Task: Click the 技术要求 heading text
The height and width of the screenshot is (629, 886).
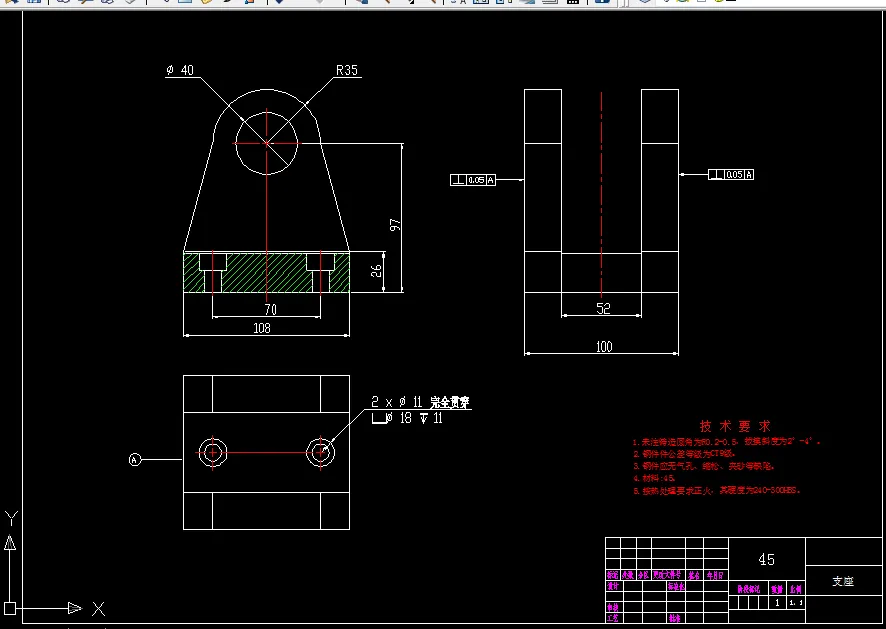Action: 735,426
